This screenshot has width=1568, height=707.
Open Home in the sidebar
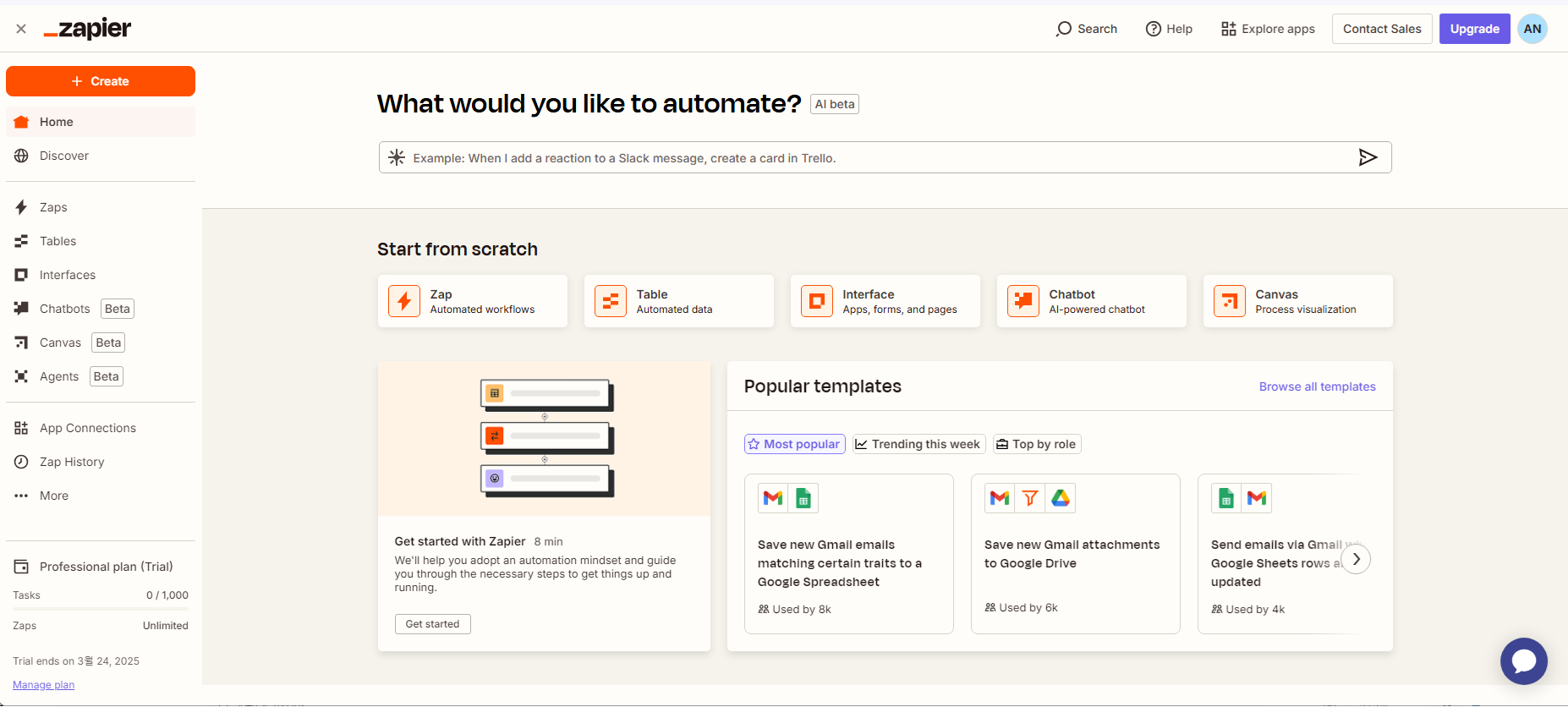click(x=101, y=122)
